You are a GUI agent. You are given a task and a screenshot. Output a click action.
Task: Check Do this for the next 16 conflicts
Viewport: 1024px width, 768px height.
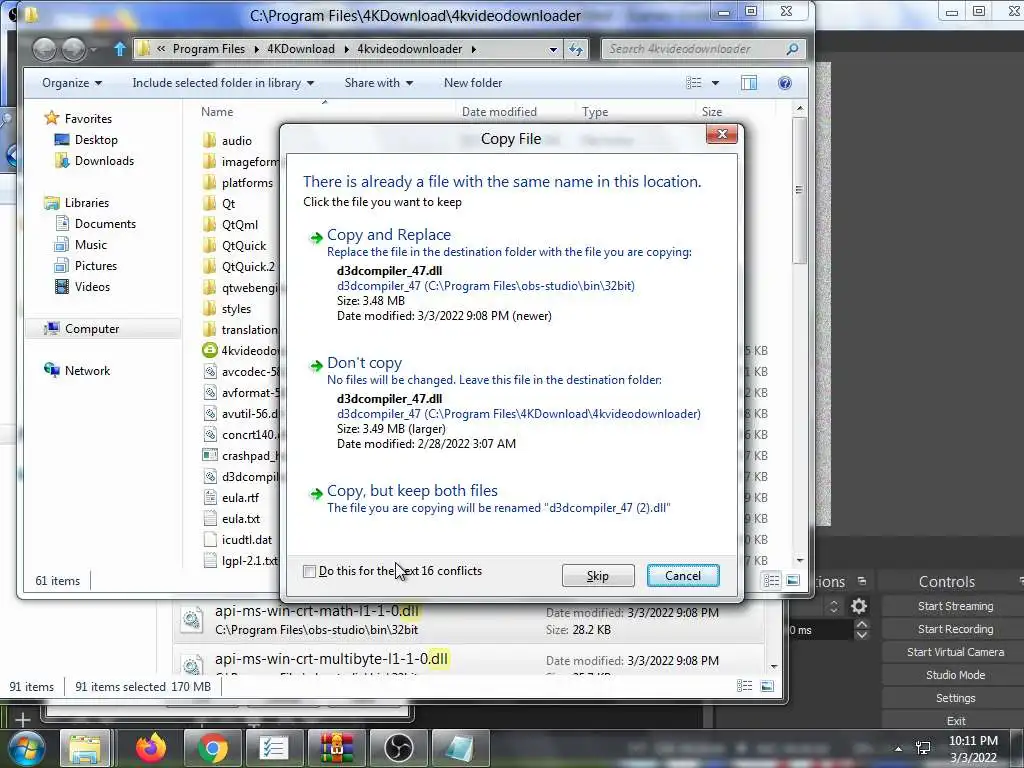point(310,571)
